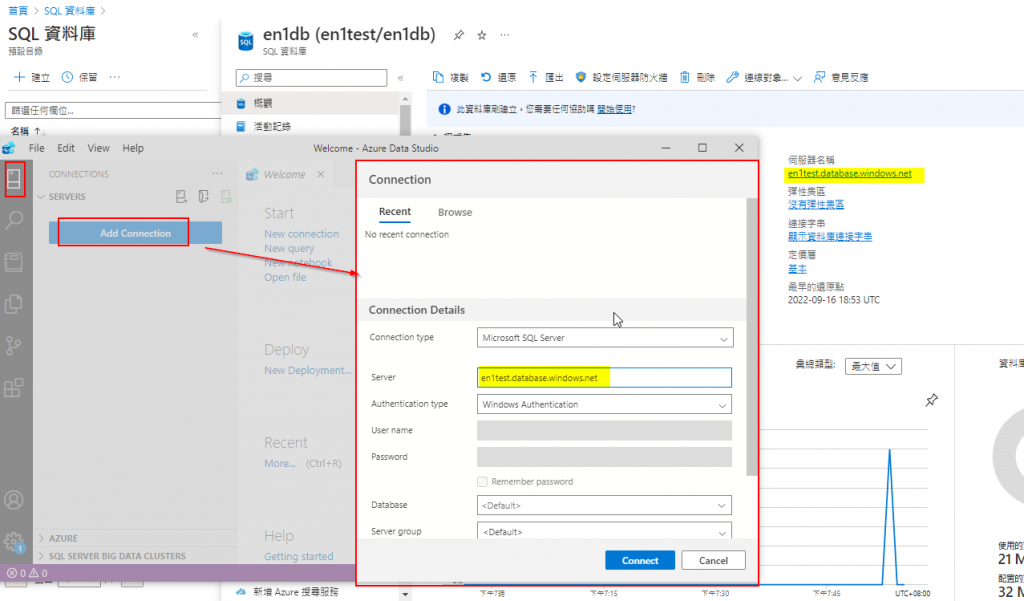
Task: Click create button in SQL databases list
Action: coord(32,77)
